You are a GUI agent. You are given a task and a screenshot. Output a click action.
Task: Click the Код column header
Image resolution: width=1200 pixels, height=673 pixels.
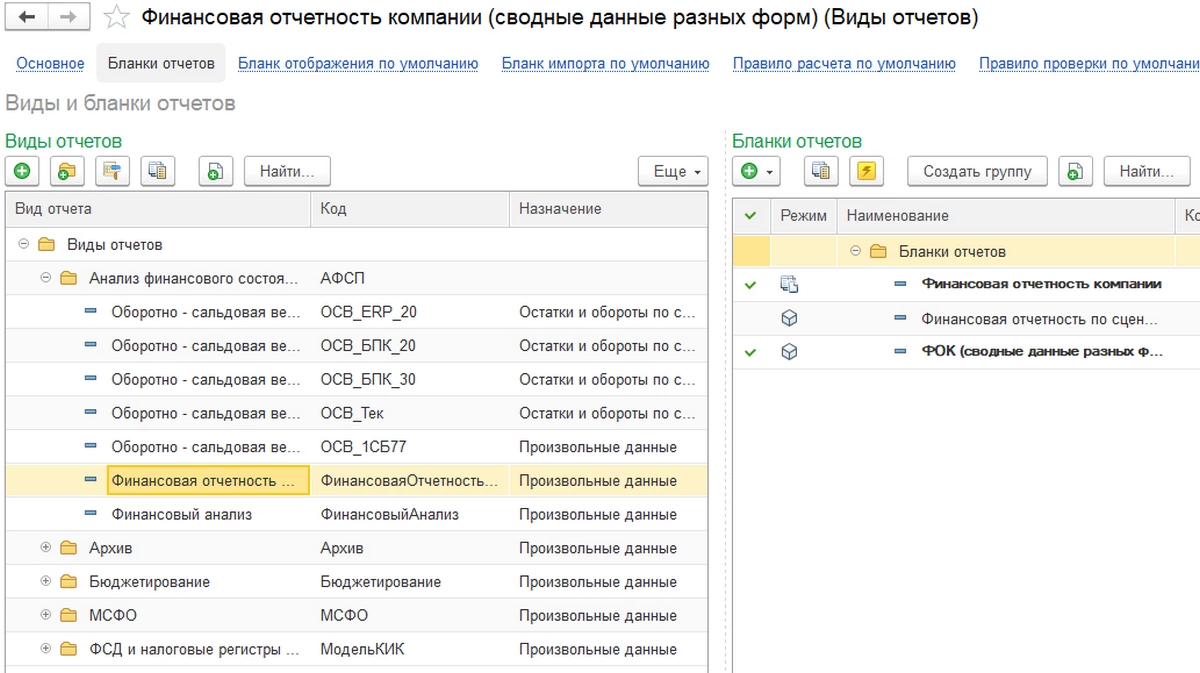(333, 209)
